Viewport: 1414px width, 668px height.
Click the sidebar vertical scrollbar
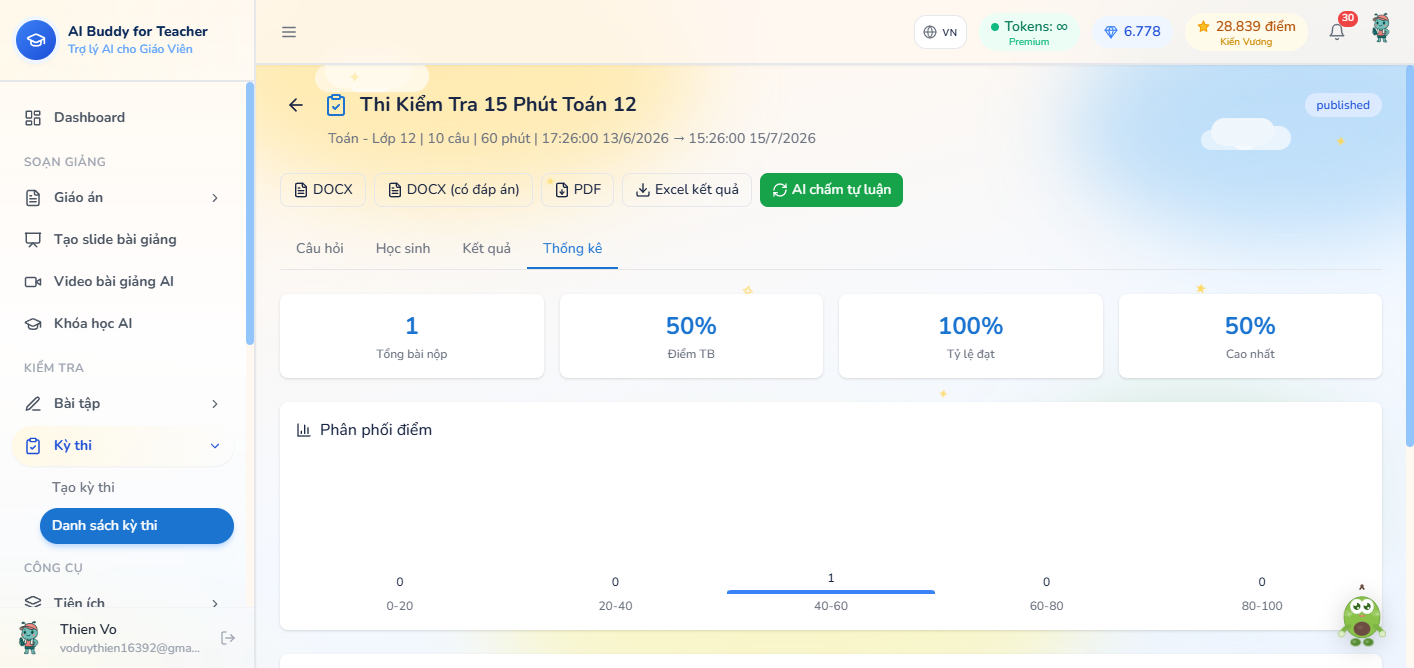[249, 213]
